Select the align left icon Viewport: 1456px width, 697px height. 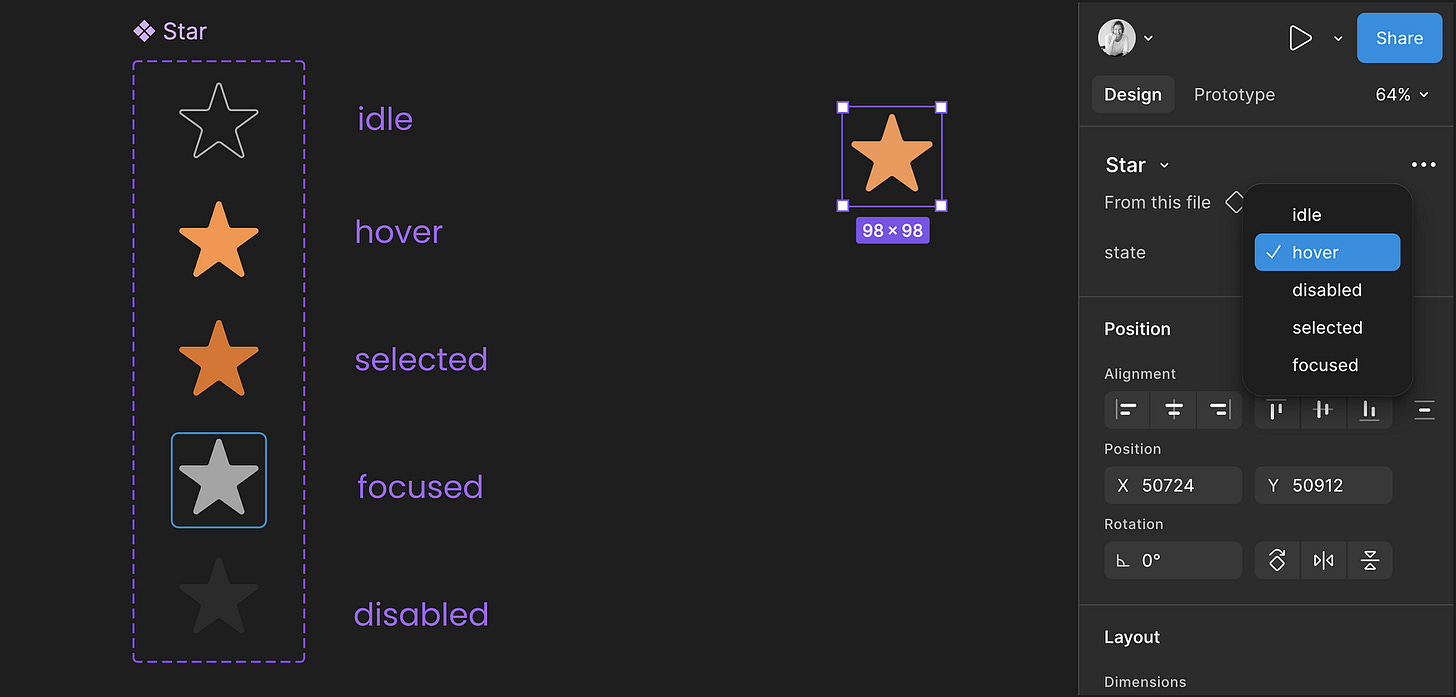[x=1126, y=410]
